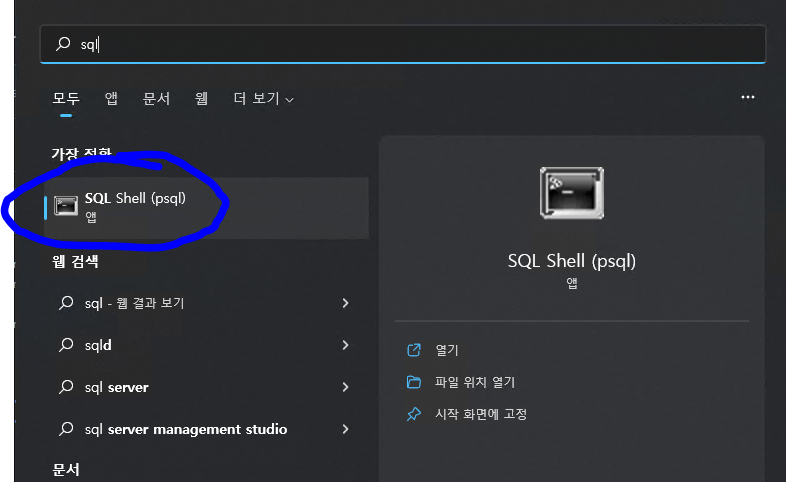
Task: Switch to the 문서 tab
Action: click(x=156, y=98)
